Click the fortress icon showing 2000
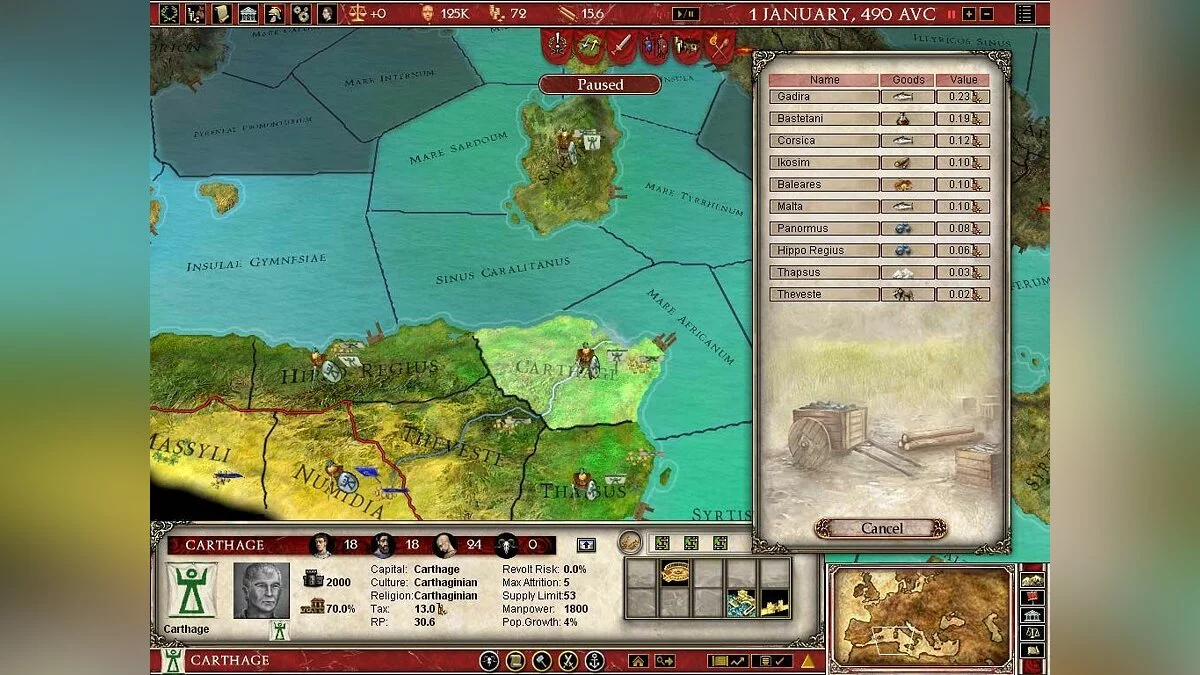This screenshot has height=675, width=1200. pyautogui.click(x=312, y=579)
